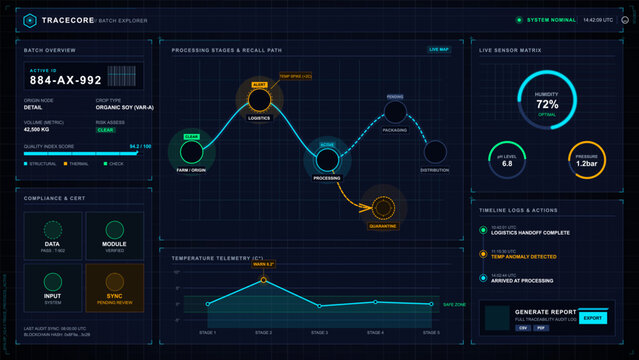Select the Distribution stage node
The height and width of the screenshot is (360, 639).
pos(435,152)
